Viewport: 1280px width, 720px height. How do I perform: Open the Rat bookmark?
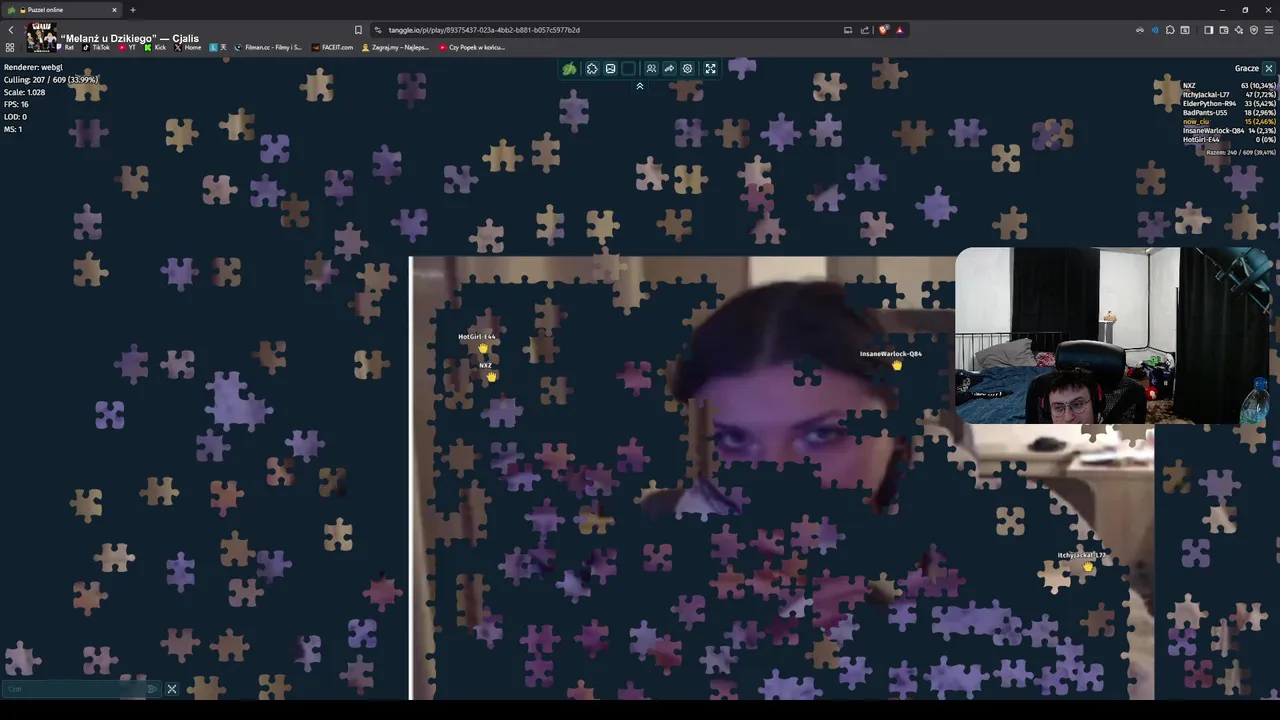64,47
